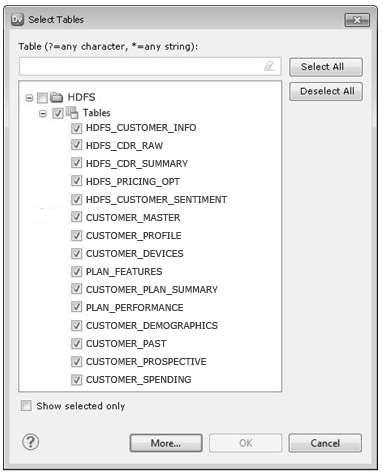Image resolution: width=383 pixels, height=474 pixels.
Task: Uncheck the HDFS_CUSTOMER_INFO checkbox
Action: [76, 128]
